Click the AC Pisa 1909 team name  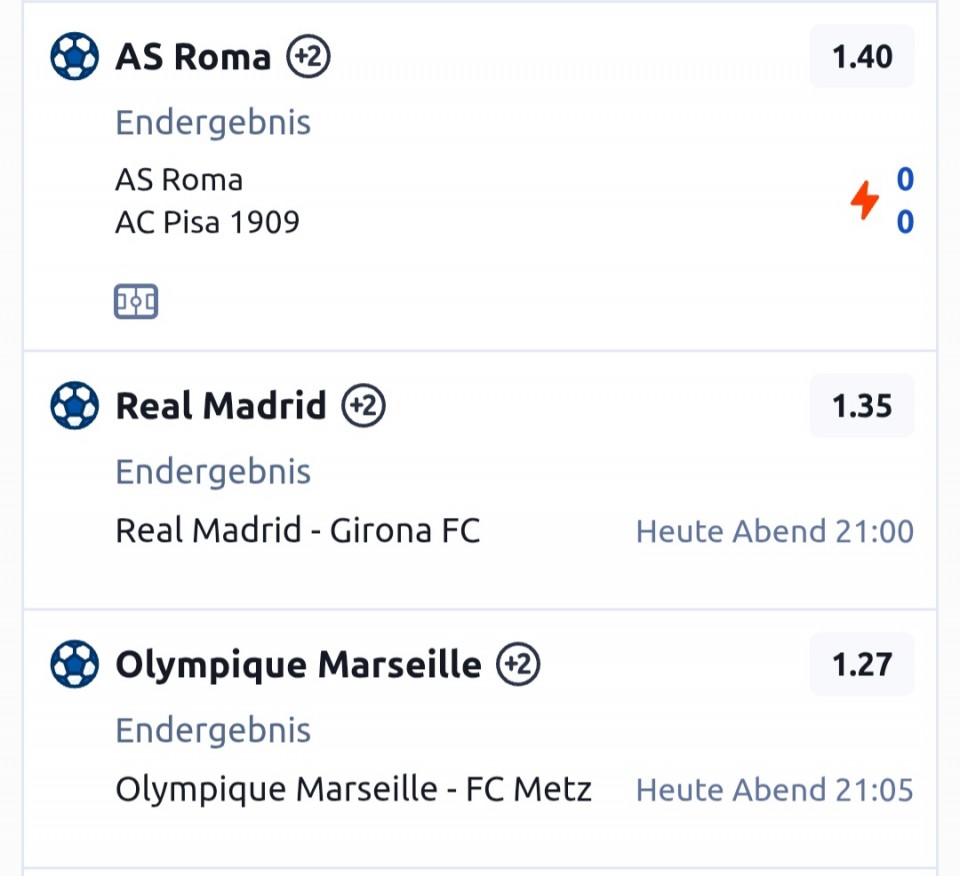pyautogui.click(x=207, y=221)
